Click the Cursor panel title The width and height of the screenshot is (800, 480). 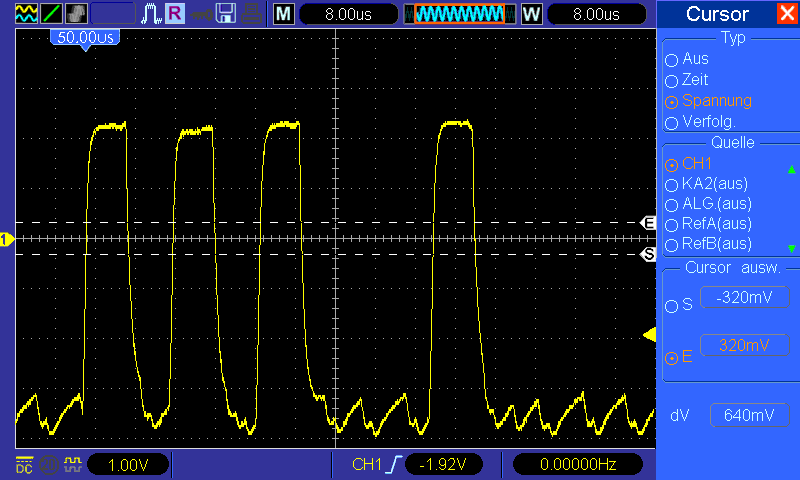[x=717, y=14]
